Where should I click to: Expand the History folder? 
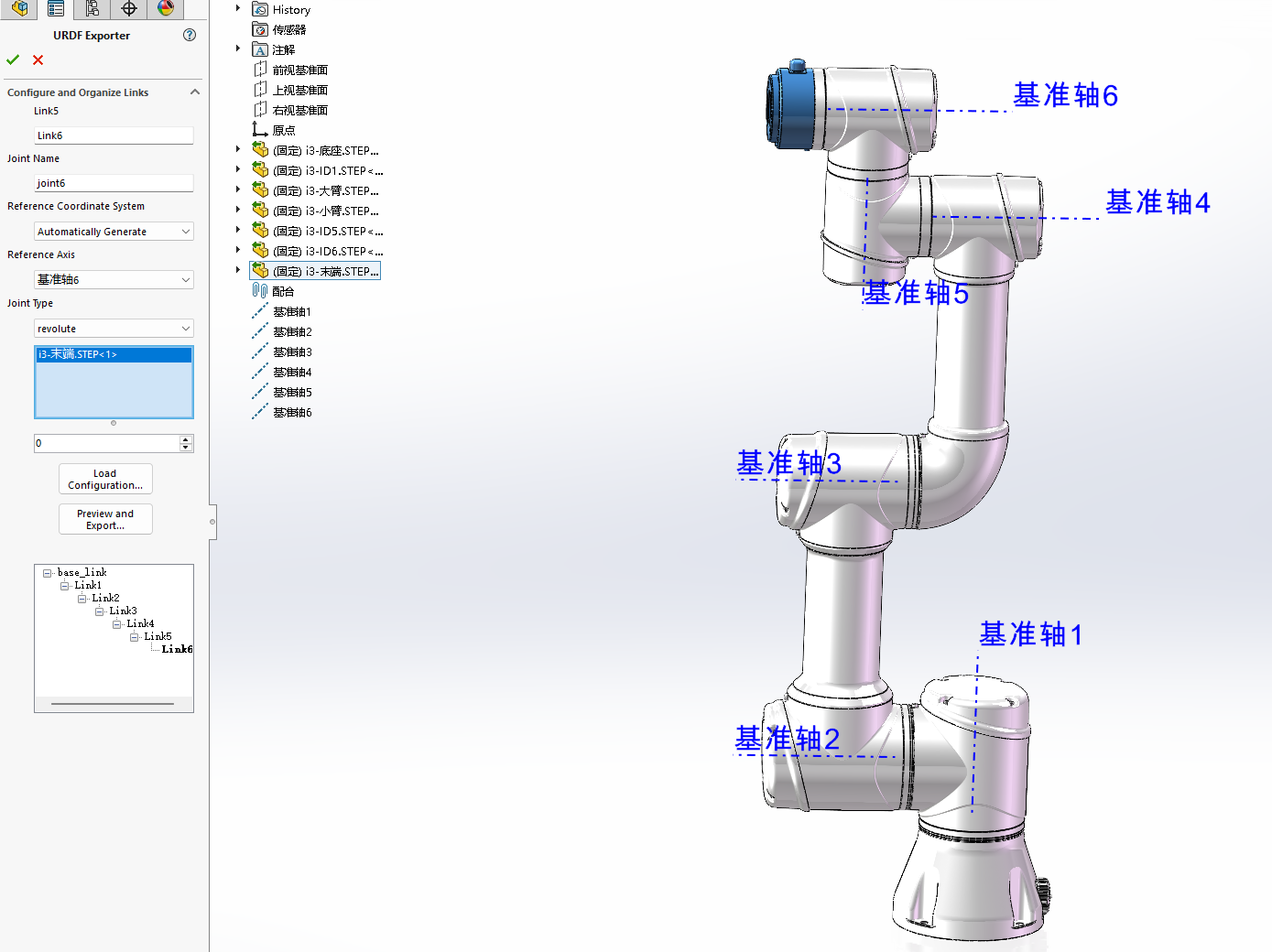[238, 8]
